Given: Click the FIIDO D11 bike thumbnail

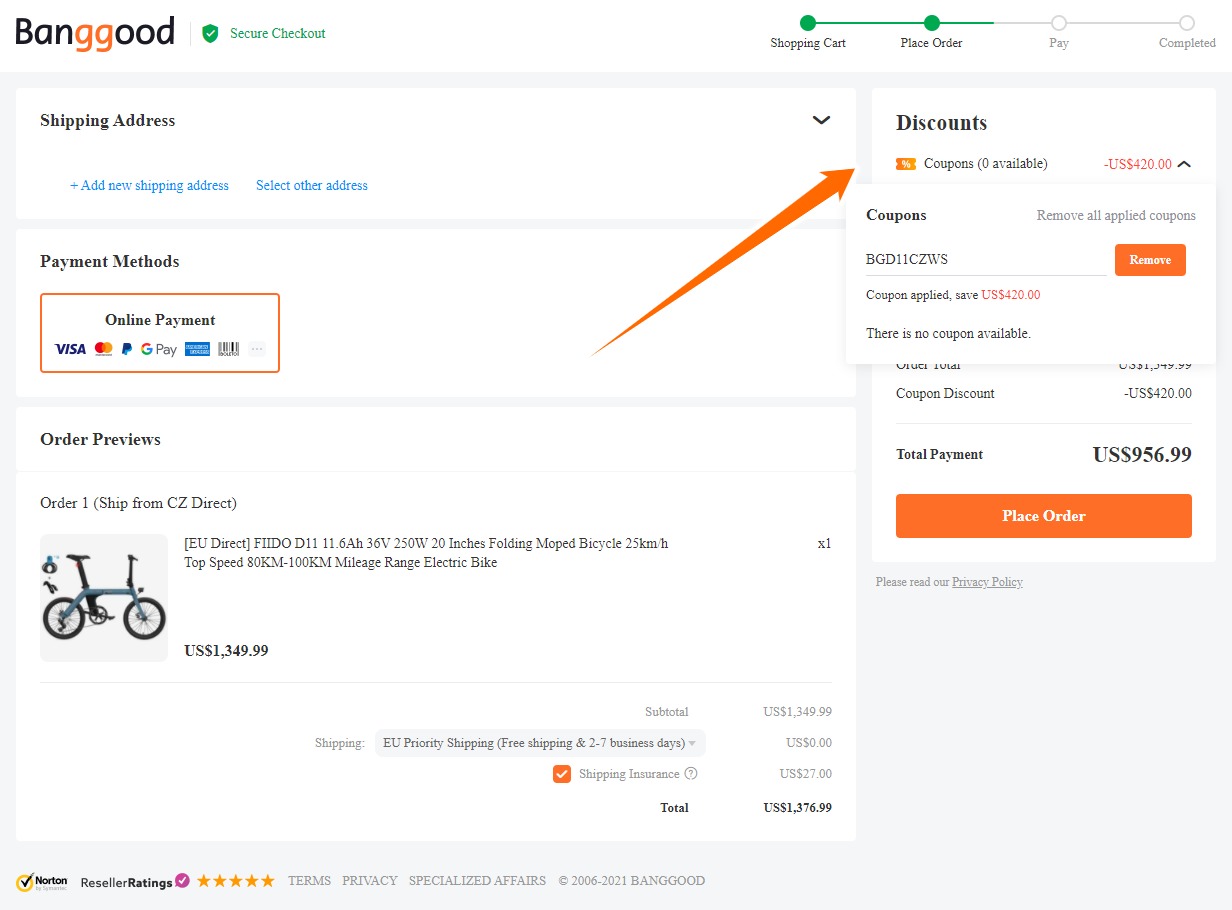Looking at the screenshot, I should 104,598.
